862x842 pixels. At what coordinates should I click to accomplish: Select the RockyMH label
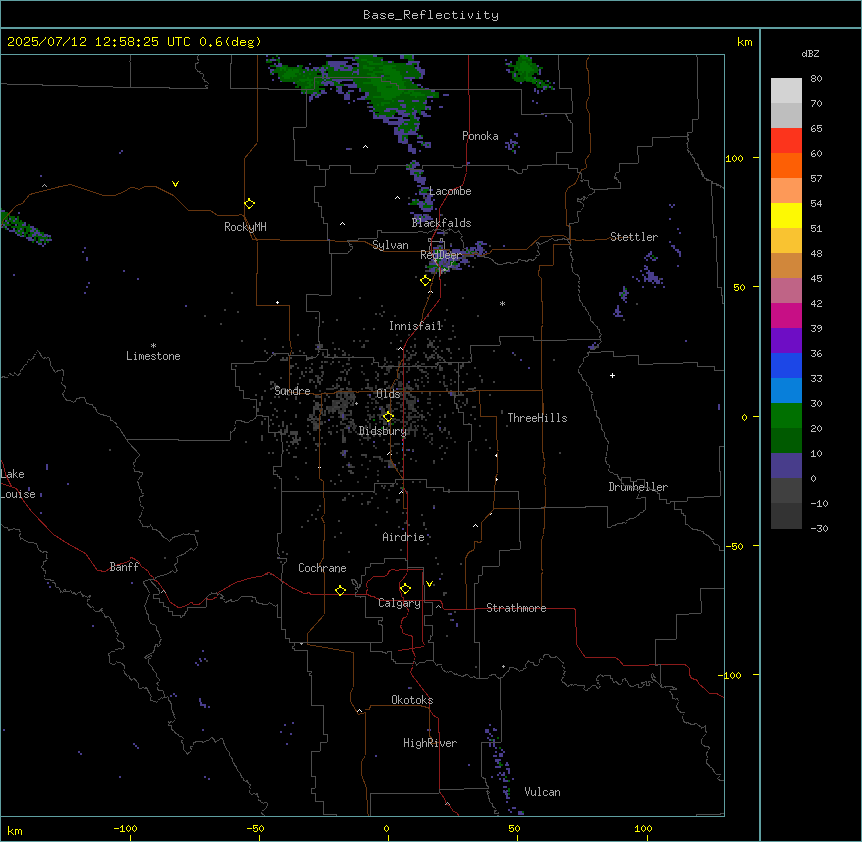[x=245, y=227]
